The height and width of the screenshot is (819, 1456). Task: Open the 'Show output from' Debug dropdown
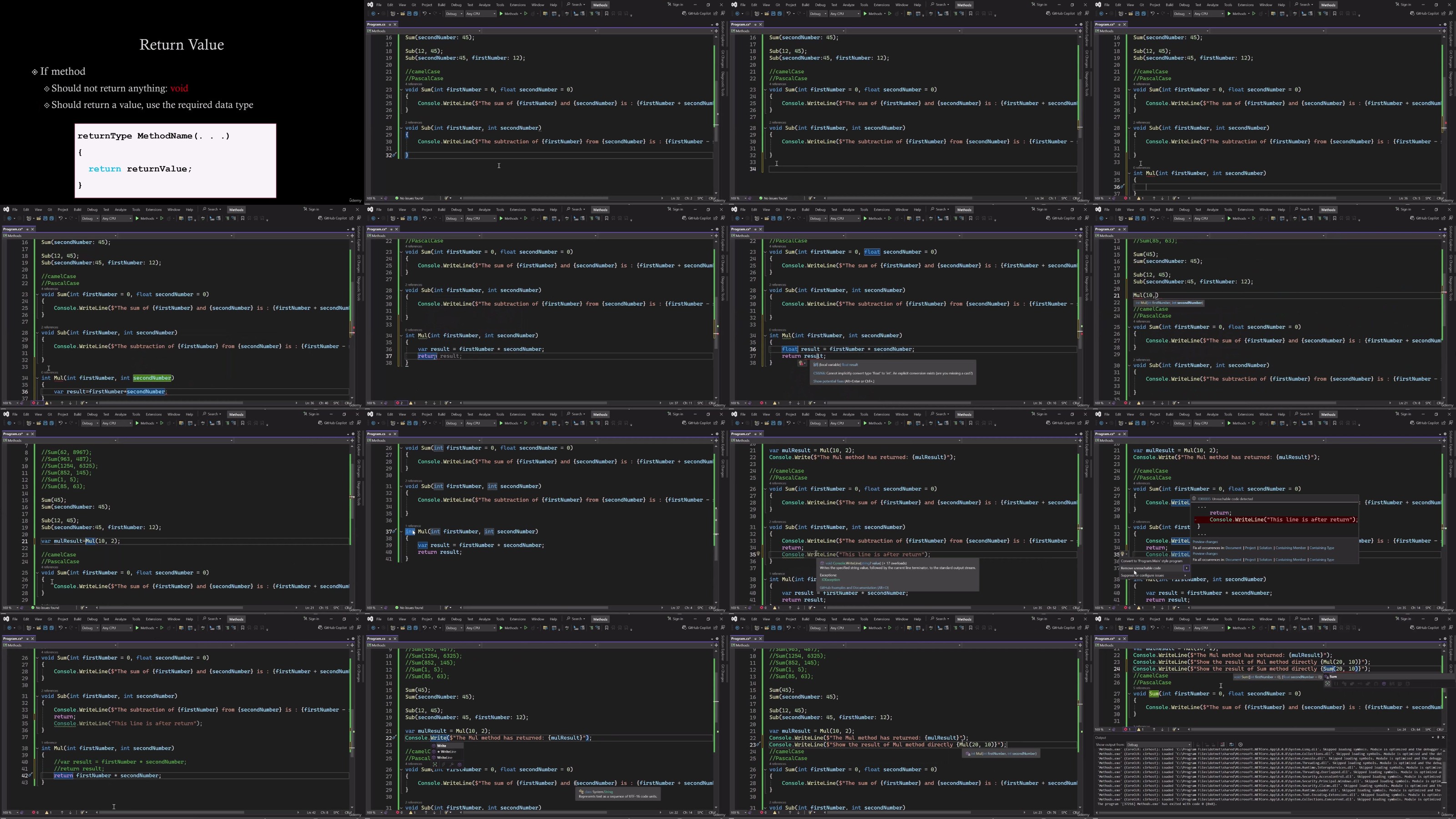1158,745
